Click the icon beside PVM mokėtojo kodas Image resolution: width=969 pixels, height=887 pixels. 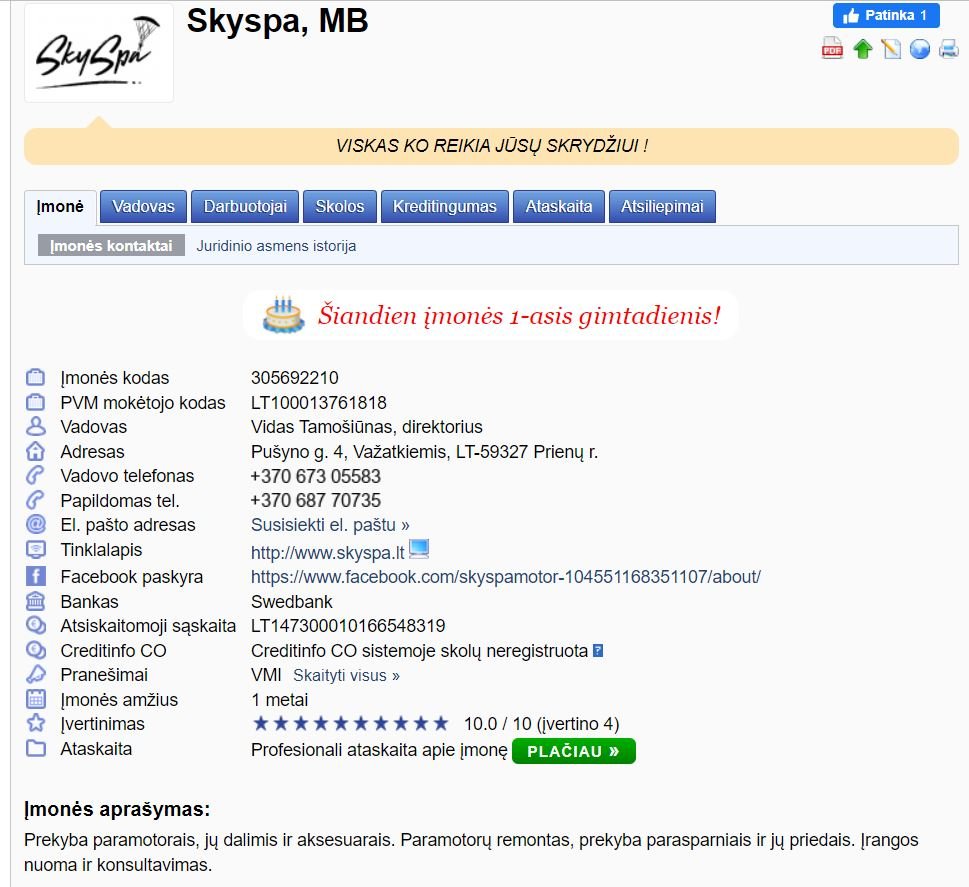tap(36, 402)
